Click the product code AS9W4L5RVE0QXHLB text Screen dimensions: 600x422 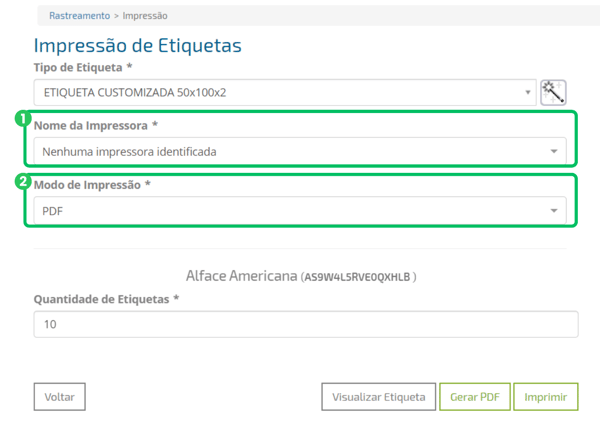357,277
